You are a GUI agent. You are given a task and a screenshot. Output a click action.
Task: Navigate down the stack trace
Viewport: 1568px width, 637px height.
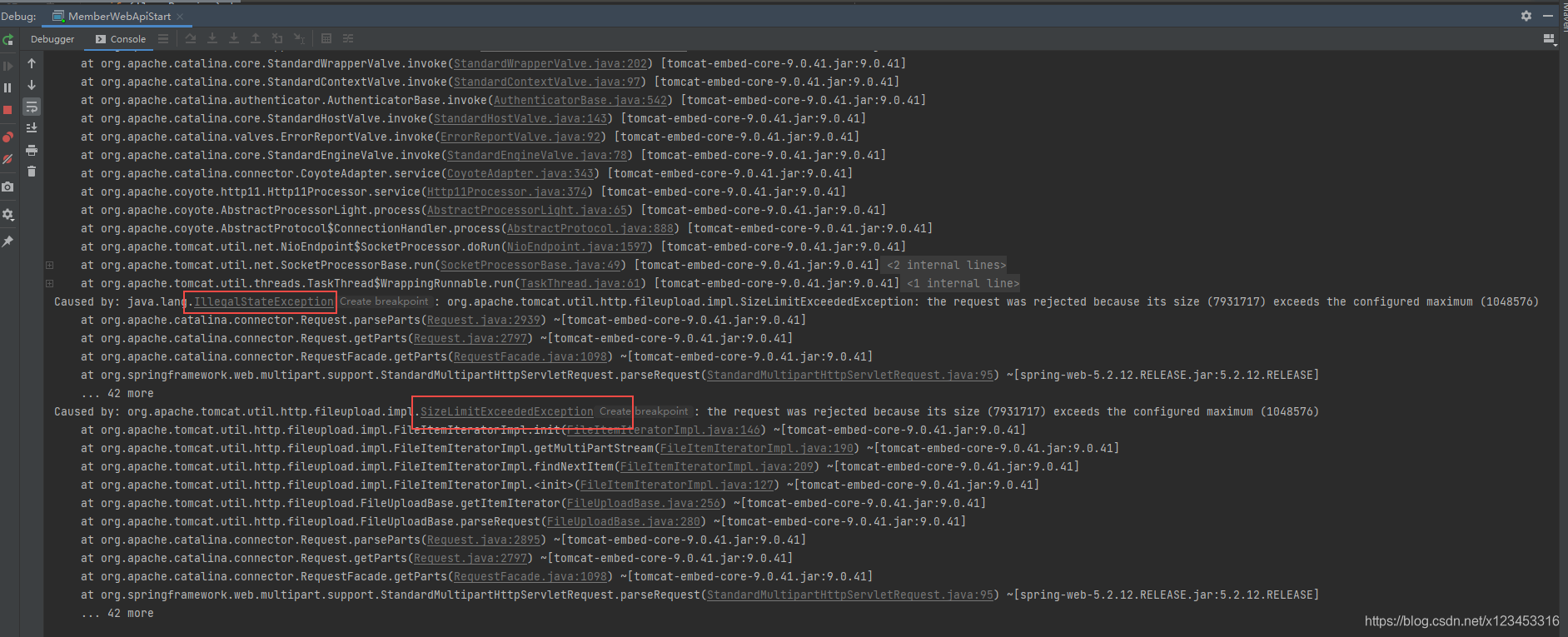(32, 85)
